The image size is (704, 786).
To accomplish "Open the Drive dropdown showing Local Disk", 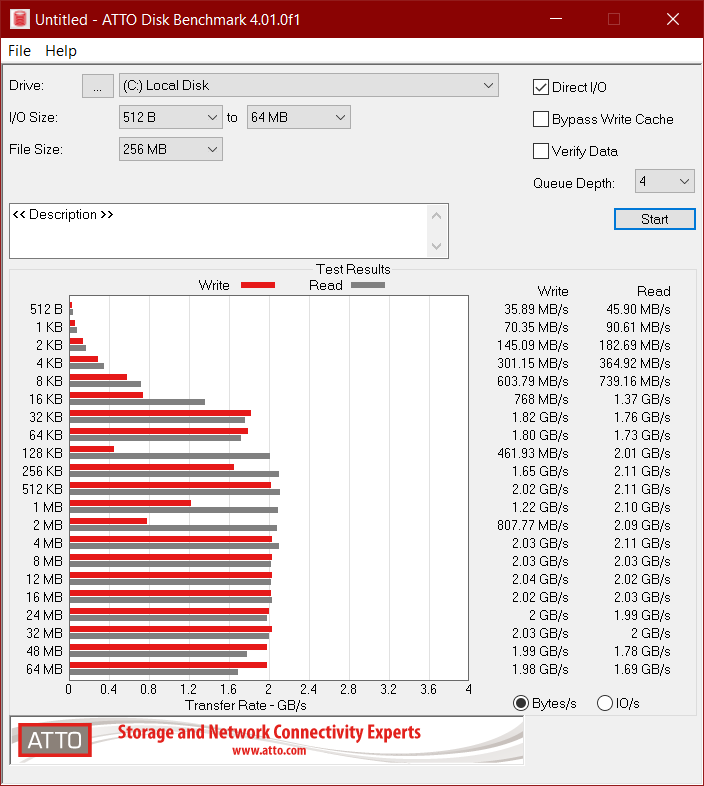I will coord(309,85).
